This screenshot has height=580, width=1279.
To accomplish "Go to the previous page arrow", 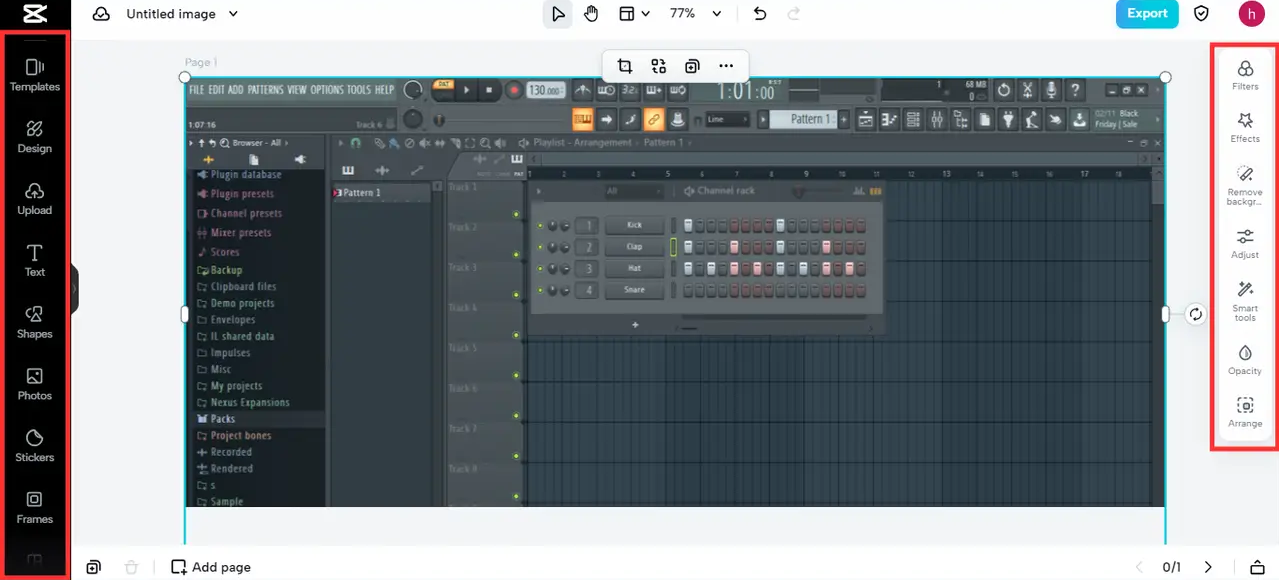I will tap(1138, 567).
